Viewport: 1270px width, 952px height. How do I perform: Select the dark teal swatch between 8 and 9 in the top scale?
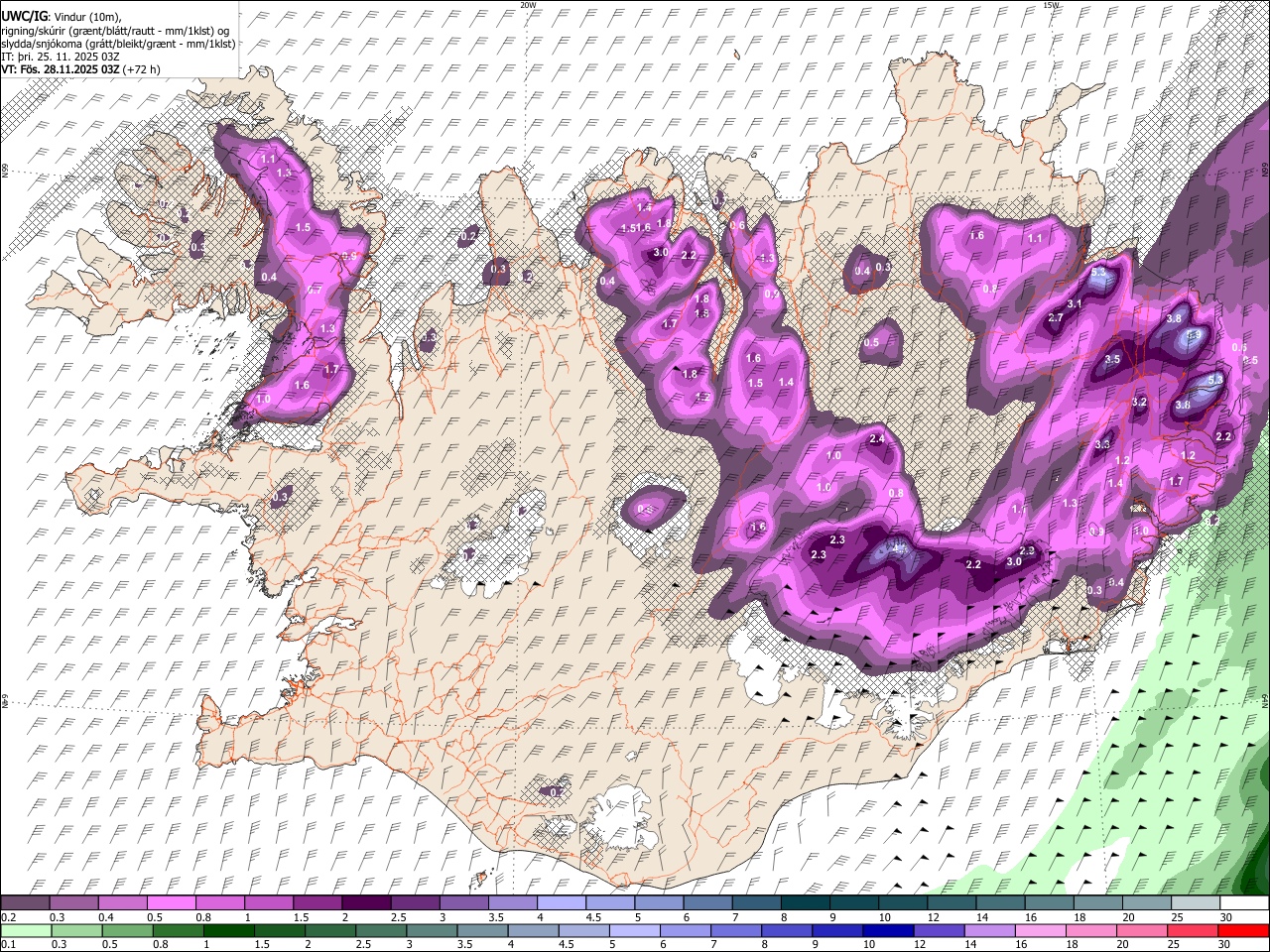[x=804, y=902]
